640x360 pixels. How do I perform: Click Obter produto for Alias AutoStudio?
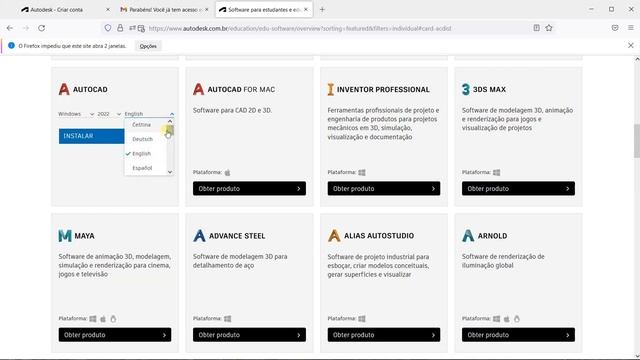384,335
